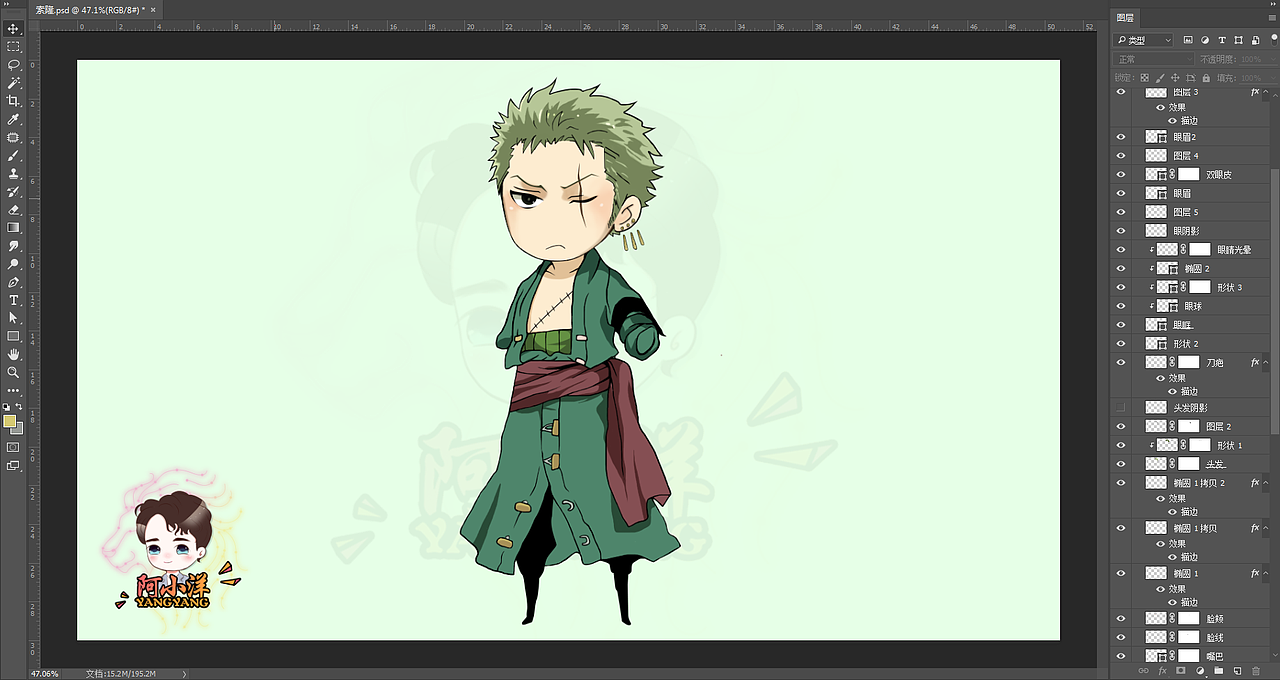Create a new layer group
This screenshot has height=680, width=1280.
coord(1218,671)
